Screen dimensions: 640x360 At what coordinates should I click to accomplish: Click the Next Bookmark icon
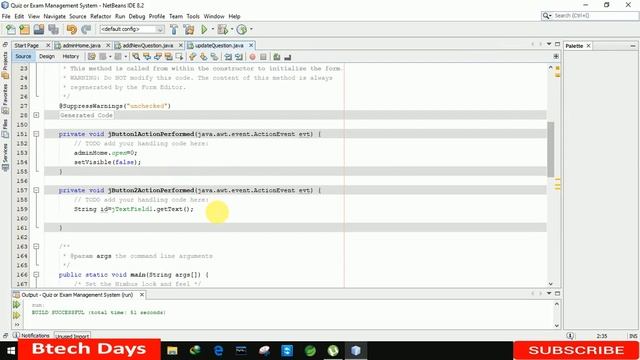pos(203,57)
